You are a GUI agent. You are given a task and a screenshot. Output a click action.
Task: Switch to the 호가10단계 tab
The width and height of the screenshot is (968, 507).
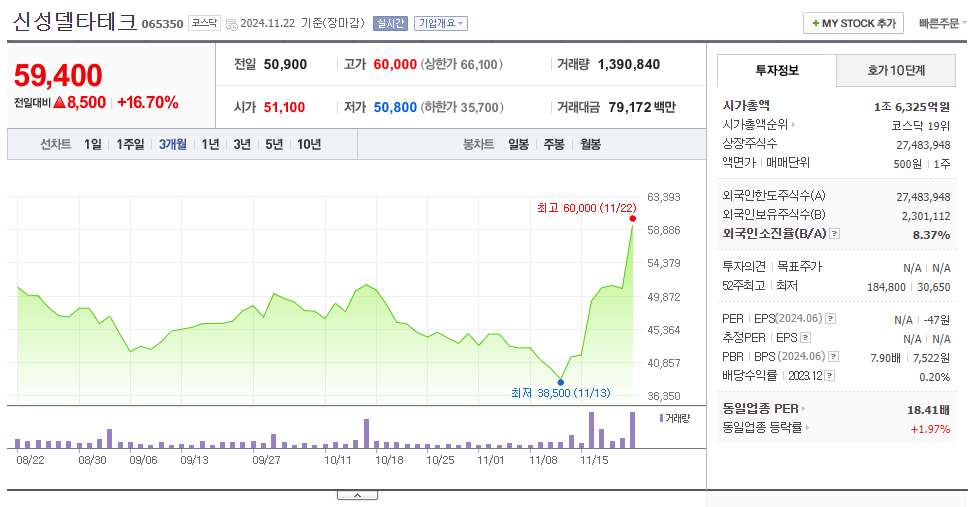896,70
